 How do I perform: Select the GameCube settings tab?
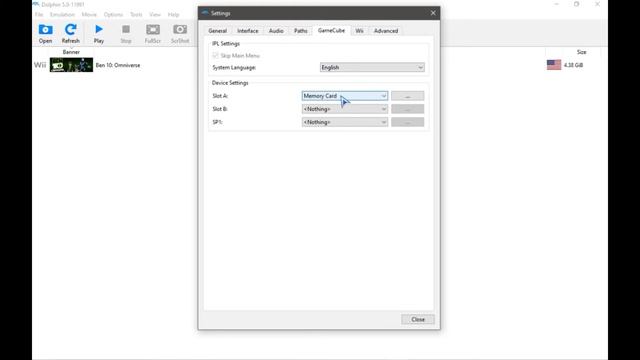pos(331,30)
